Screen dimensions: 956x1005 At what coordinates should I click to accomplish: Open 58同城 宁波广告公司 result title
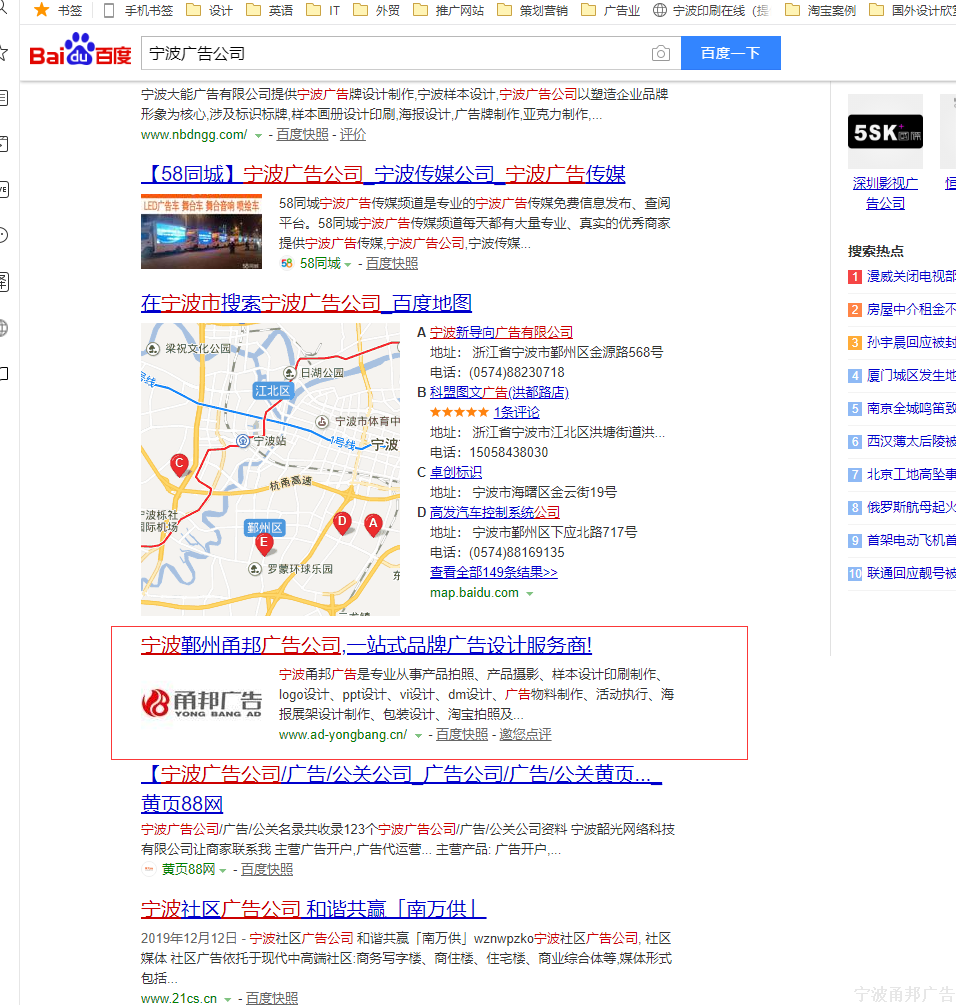tap(383, 174)
